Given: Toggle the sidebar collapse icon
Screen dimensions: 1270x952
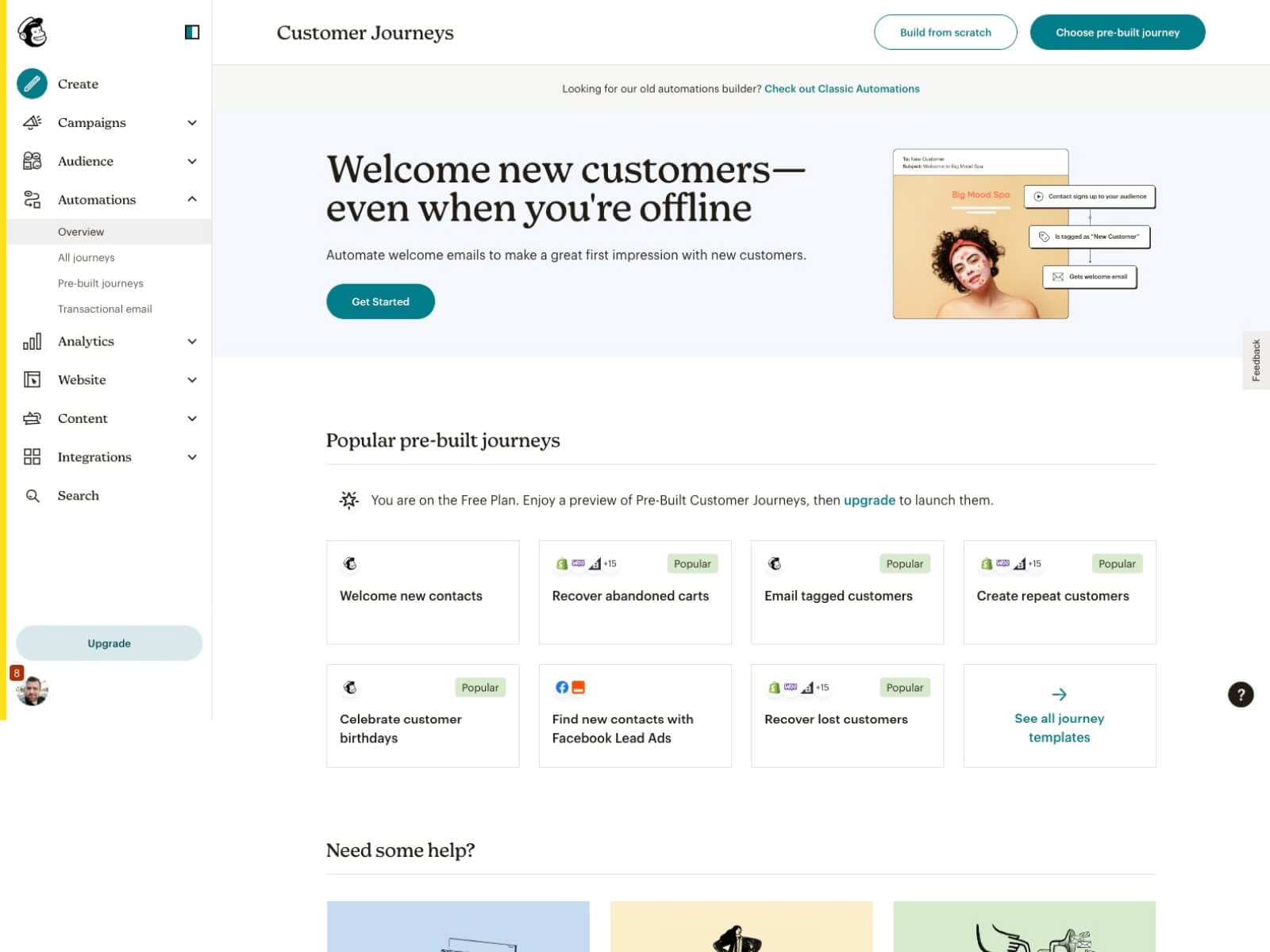Looking at the screenshot, I should tap(192, 33).
